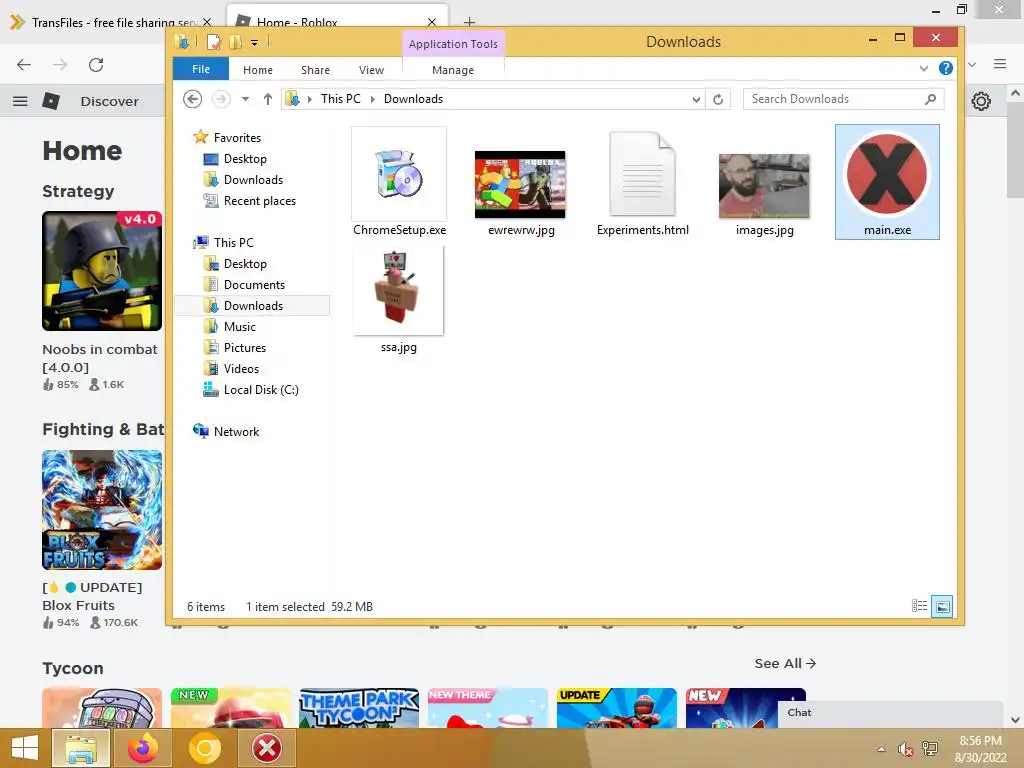Open the Windows Start button
Screen dimensions: 1024x768
pos(25,748)
